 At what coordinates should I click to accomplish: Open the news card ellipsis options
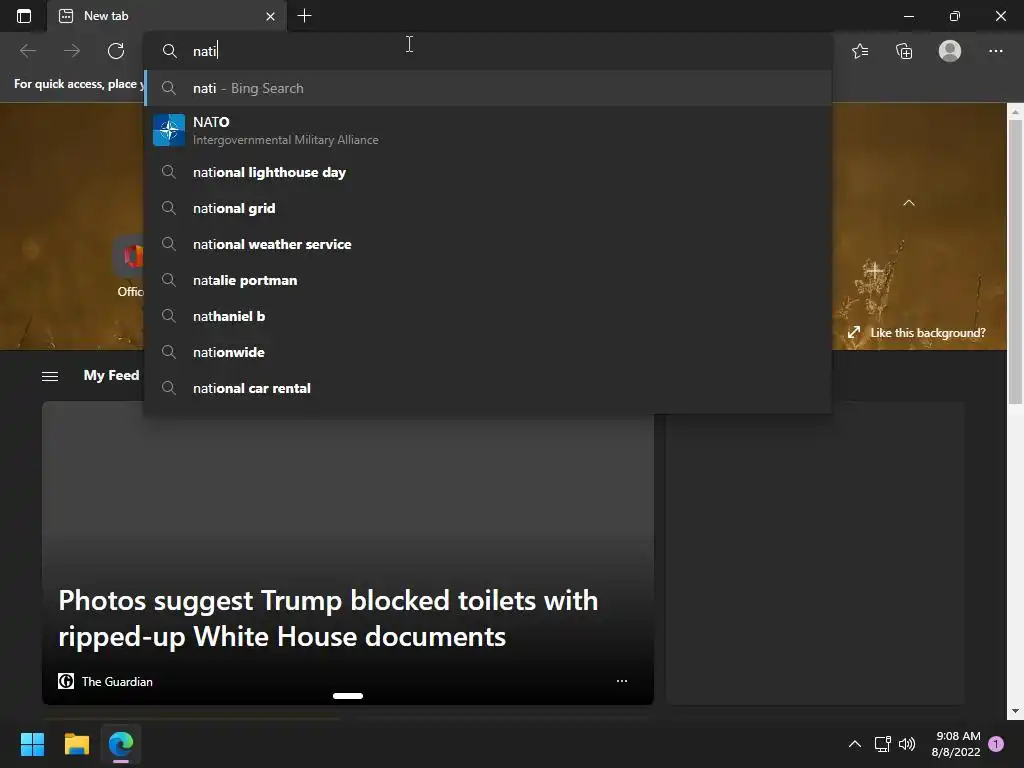622,681
